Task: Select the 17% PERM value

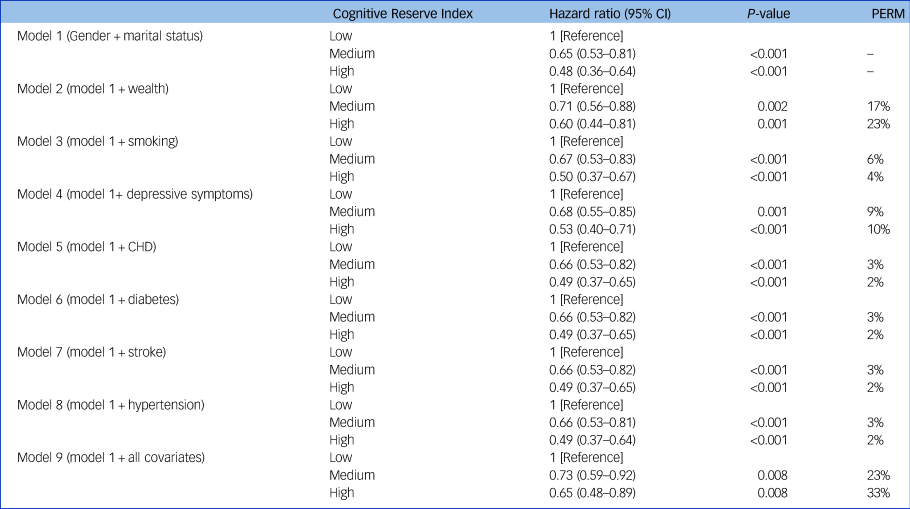Action: tap(879, 107)
